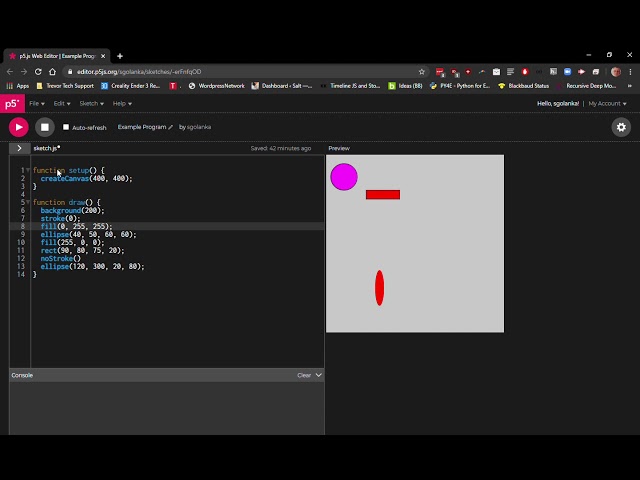The width and height of the screenshot is (640, 480).
Task: Bookmark this page with star icon
Action: pyautogui.click(x=422, y=72)
